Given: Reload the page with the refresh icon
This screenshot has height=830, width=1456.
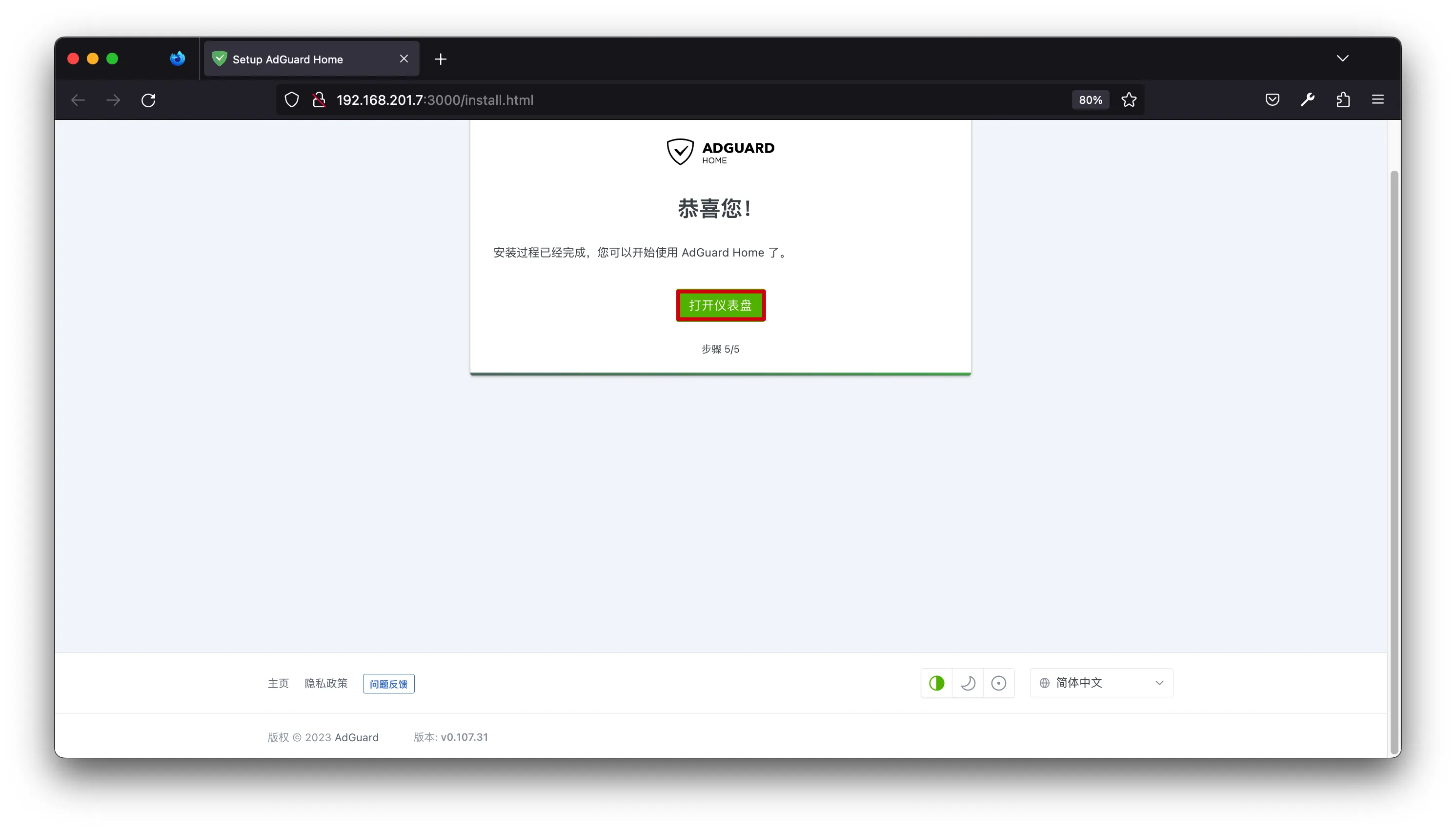Looking at the screenshot, I should [148, 100].
